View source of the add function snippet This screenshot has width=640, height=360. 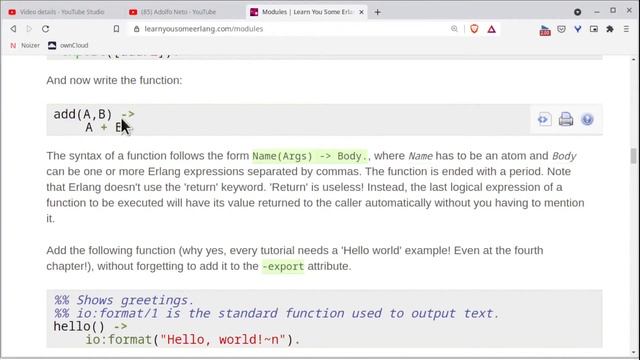click(544, 119)
